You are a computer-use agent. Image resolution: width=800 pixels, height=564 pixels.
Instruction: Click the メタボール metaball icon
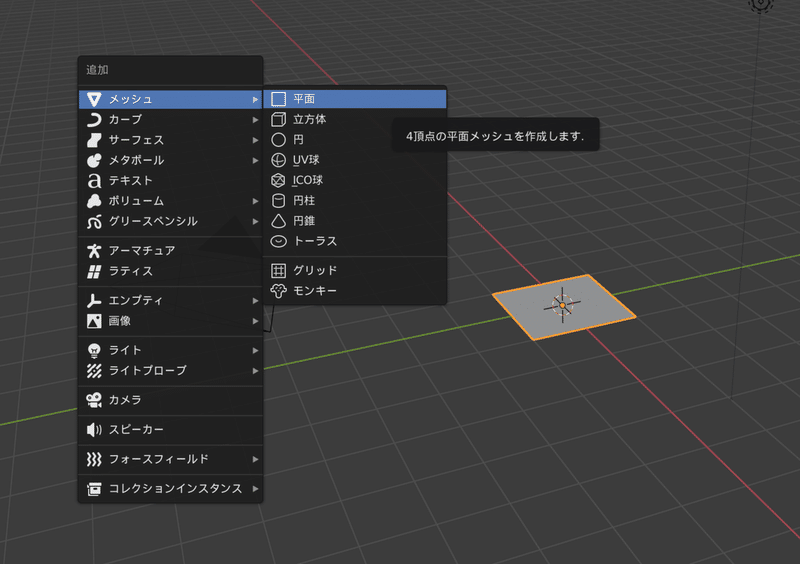pos(94,160)
